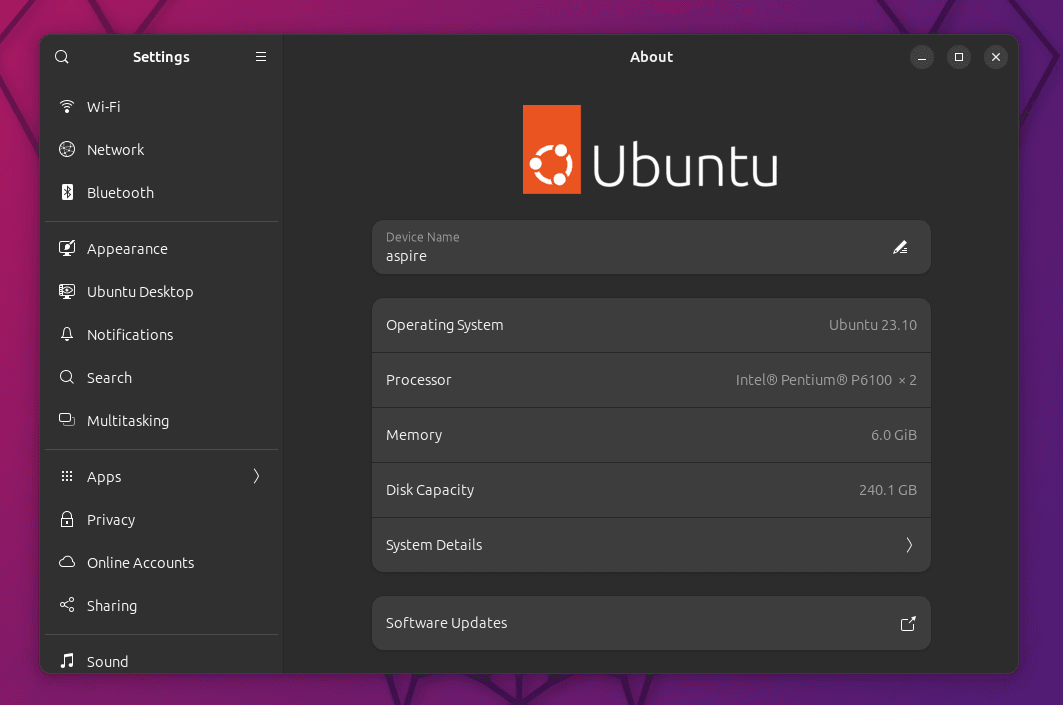Open System Details via its chevron
Screen dimensions: 1063x705
[909, 545]
